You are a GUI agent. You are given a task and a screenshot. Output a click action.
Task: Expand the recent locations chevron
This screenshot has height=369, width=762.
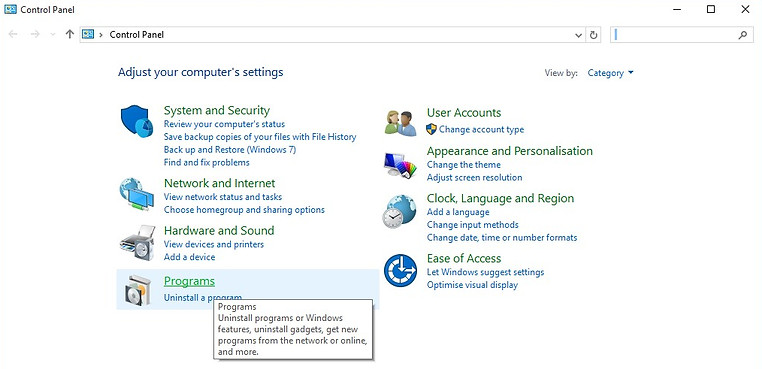point(52,35)
